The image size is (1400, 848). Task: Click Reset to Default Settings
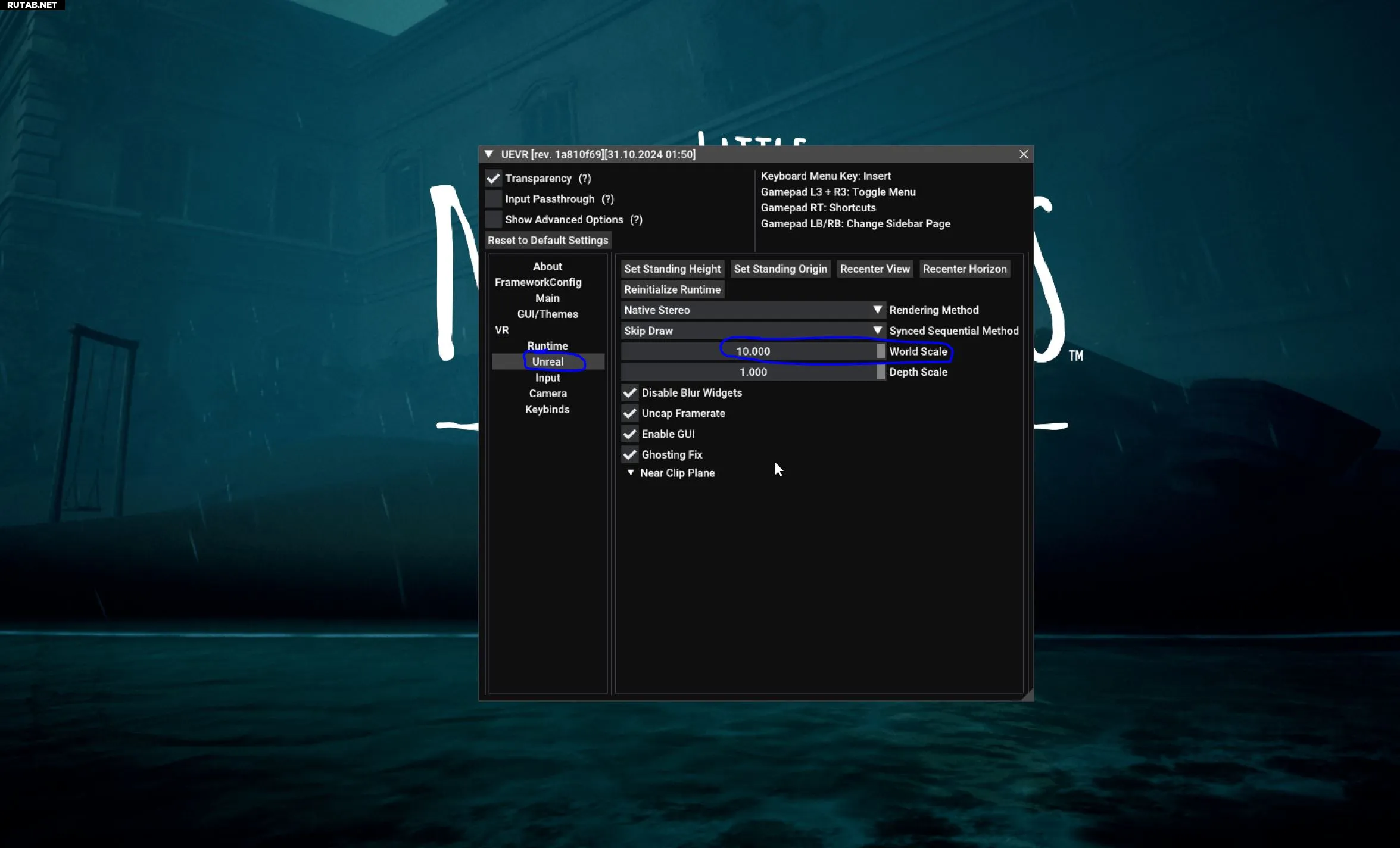click(x=547, y=241)
